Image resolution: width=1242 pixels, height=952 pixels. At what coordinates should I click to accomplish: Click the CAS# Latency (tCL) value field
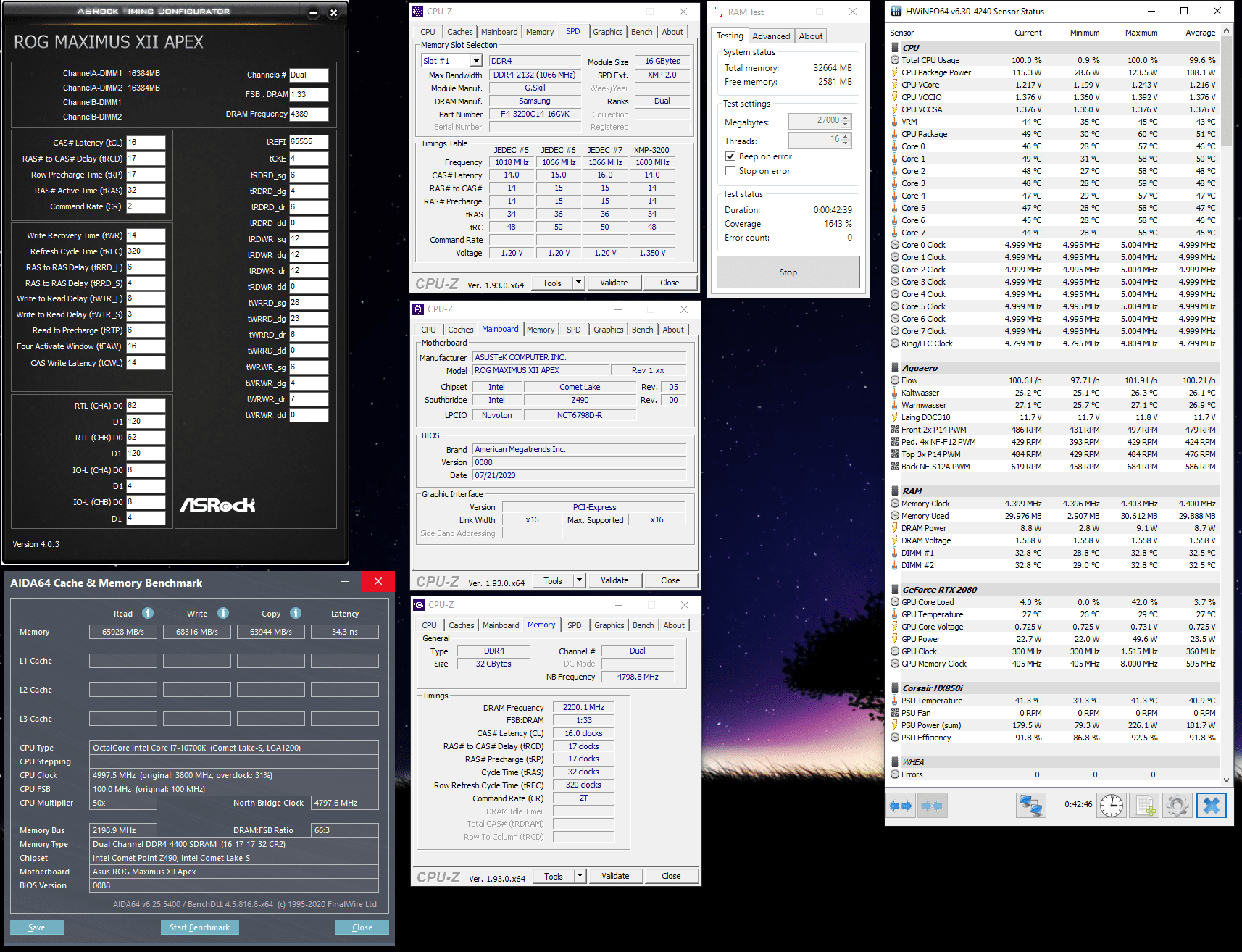click(146, 143)
